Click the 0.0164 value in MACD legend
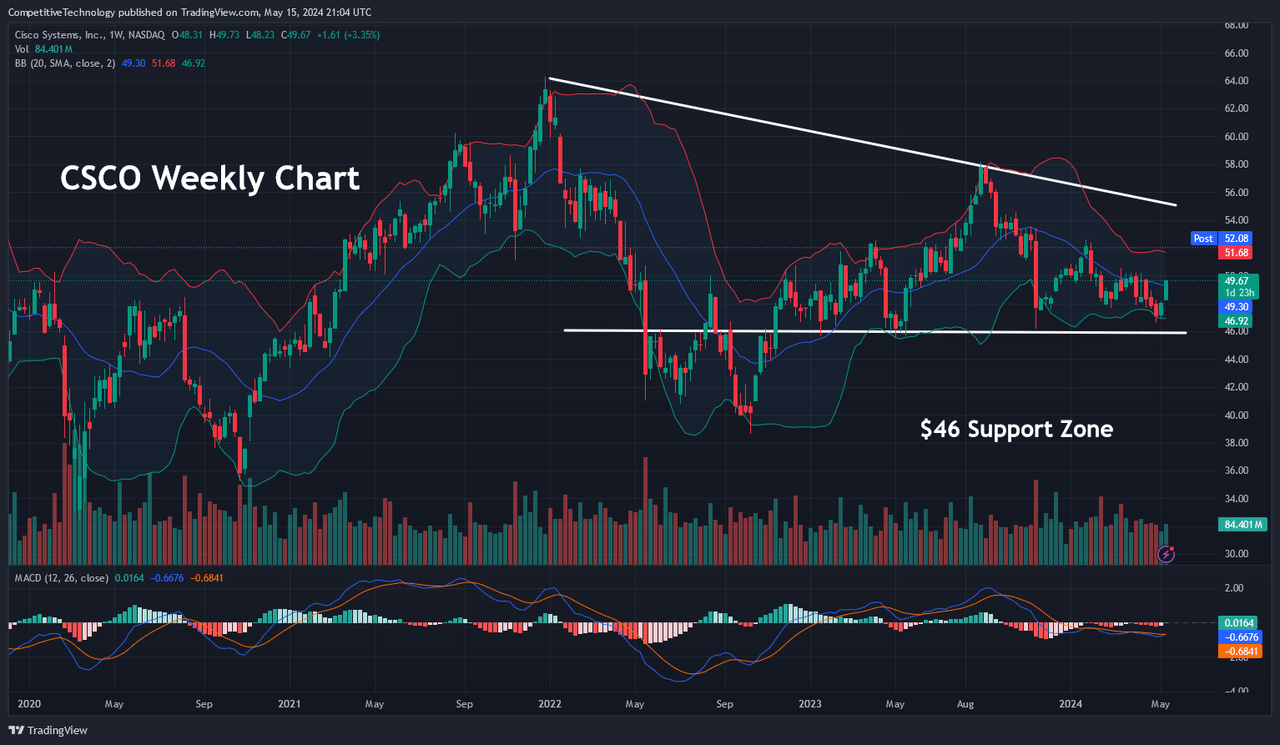 tap(131, 579)
